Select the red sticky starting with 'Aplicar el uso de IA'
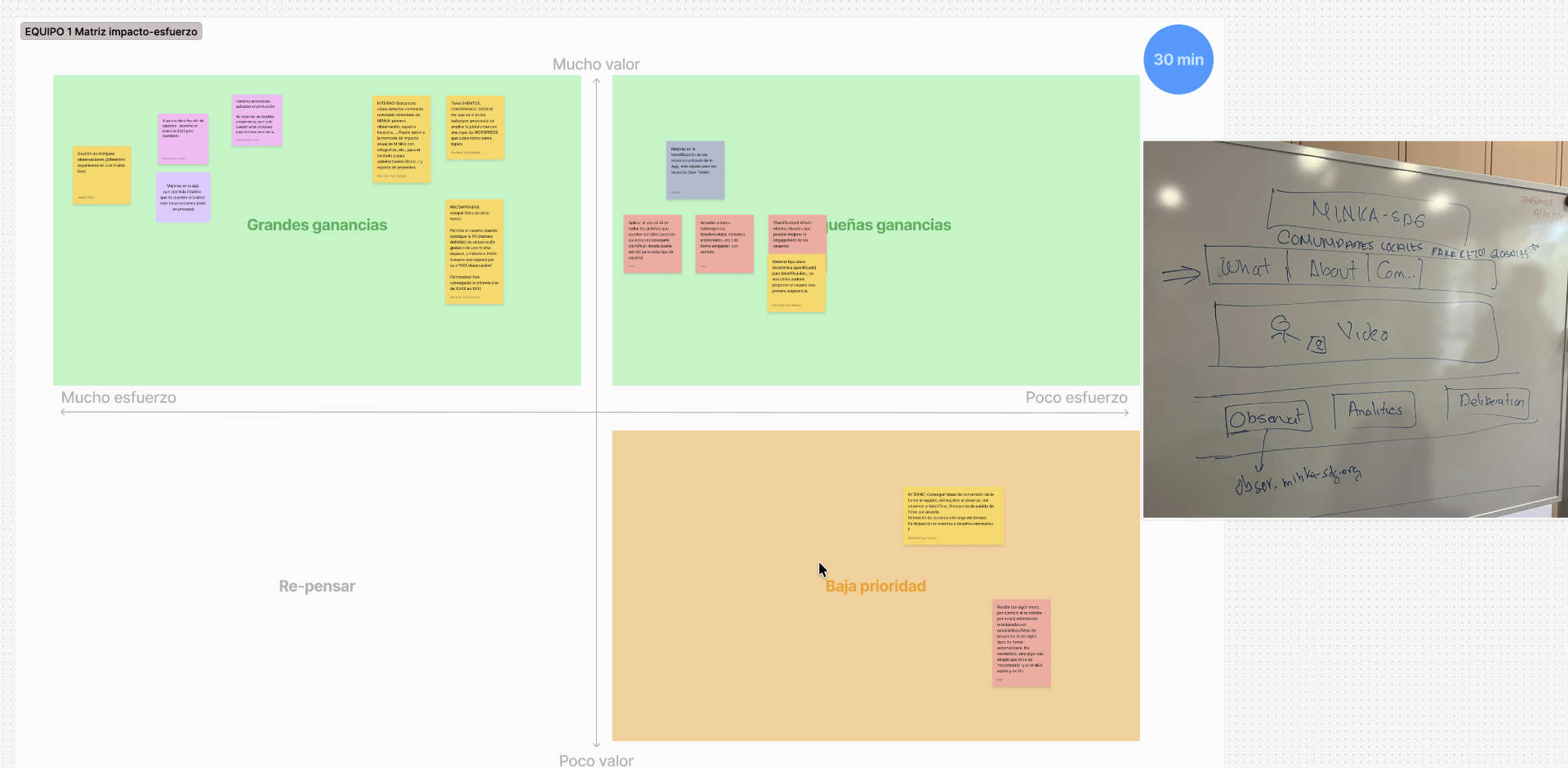The height and width of the screenshot is (768, 1568). pyautogui.click(x=653, y=244)
